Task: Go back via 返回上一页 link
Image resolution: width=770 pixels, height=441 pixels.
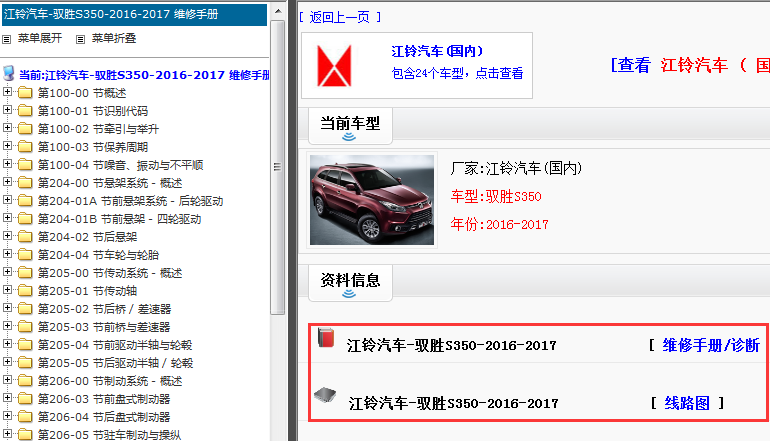Action: pos(340,17)
